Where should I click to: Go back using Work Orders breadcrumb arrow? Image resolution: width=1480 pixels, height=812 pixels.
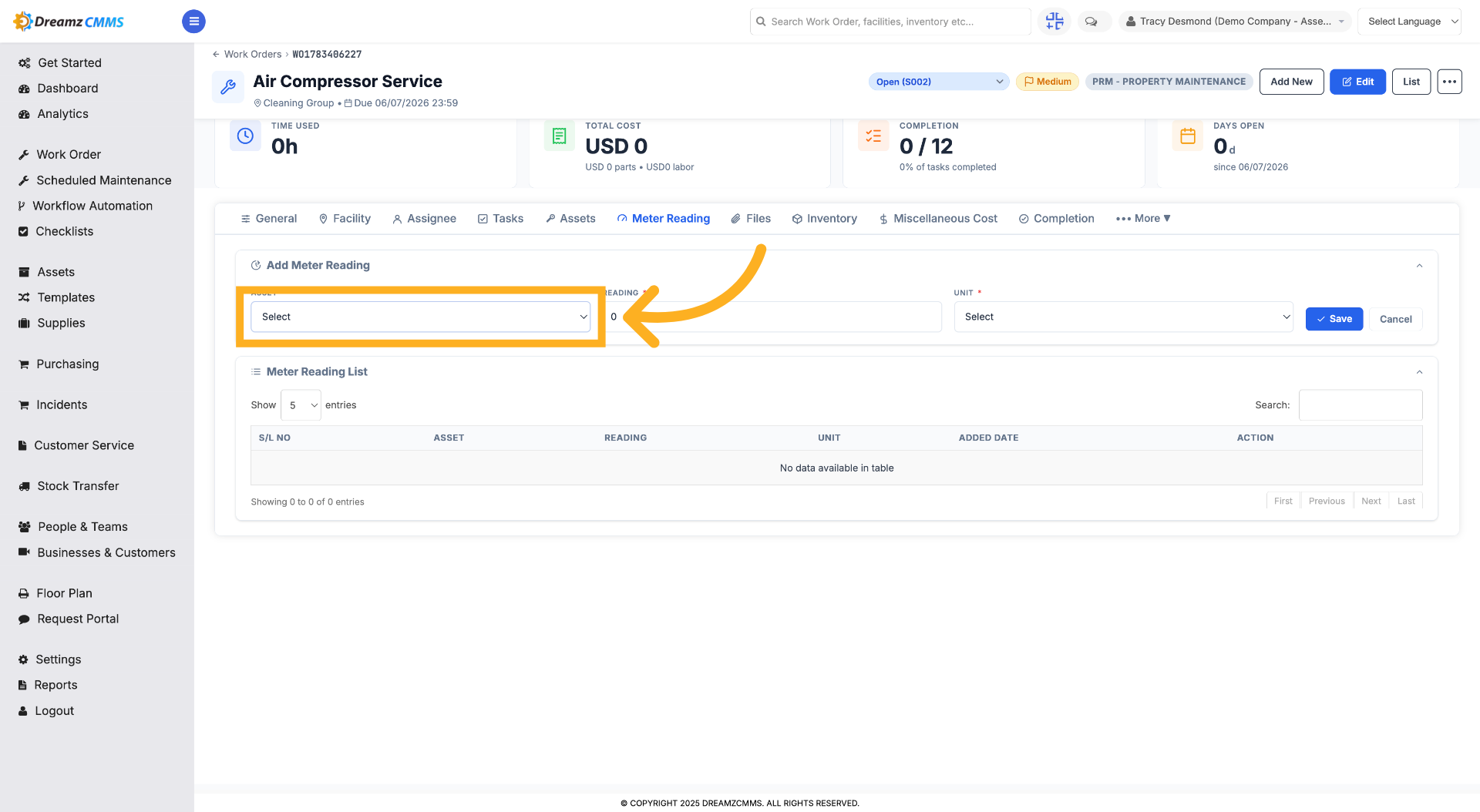[x=217, y=54]
